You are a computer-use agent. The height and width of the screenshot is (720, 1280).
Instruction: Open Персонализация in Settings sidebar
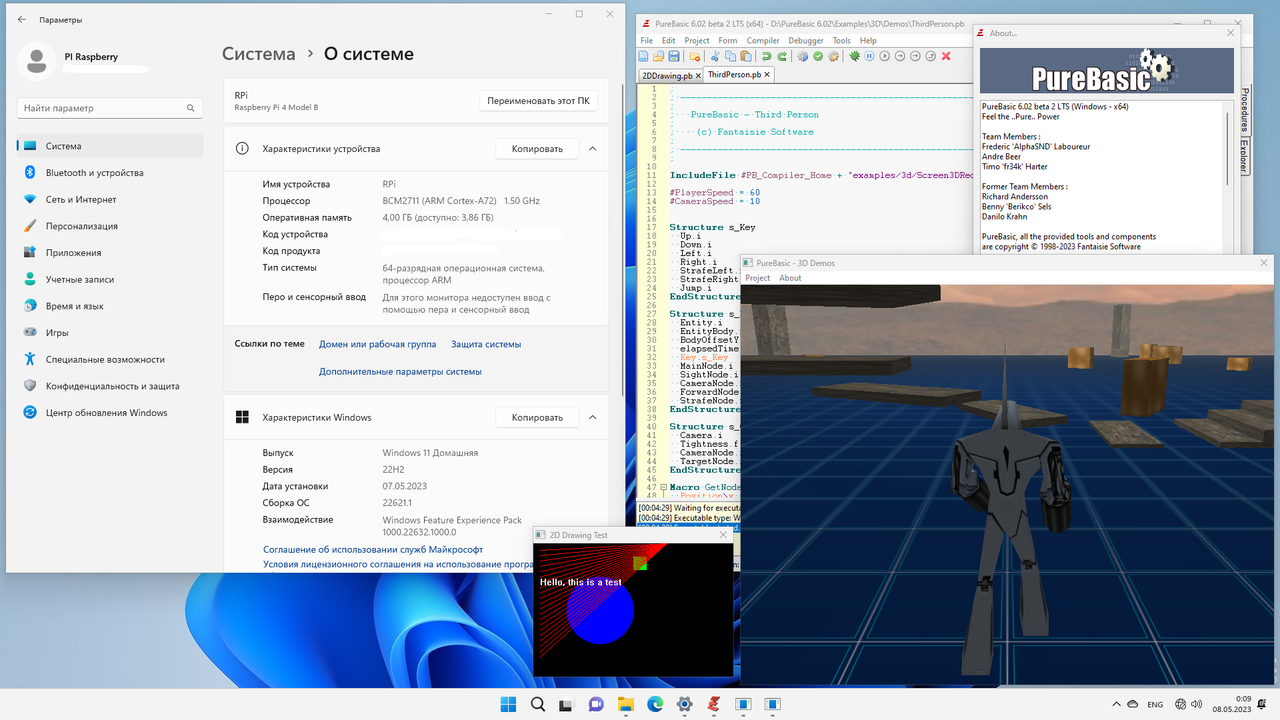[x=110, y=226]
